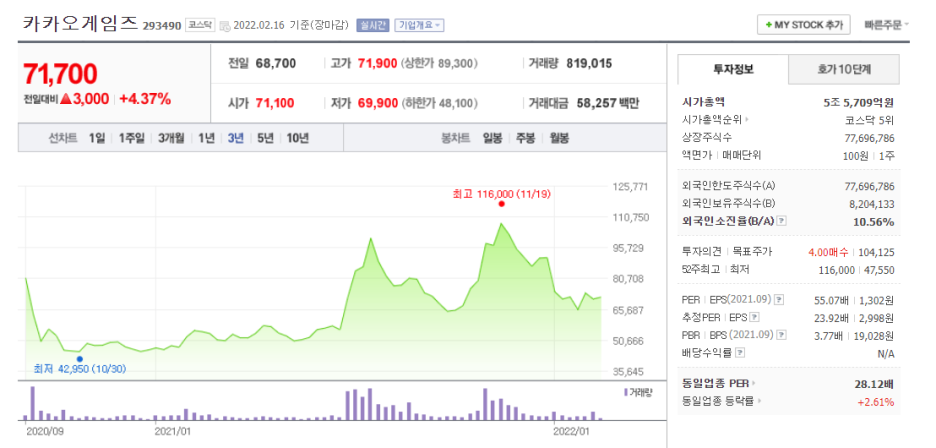Click the 거래량 value 819,015
Screen dimensions: 936x448
(x=589, y=63)
